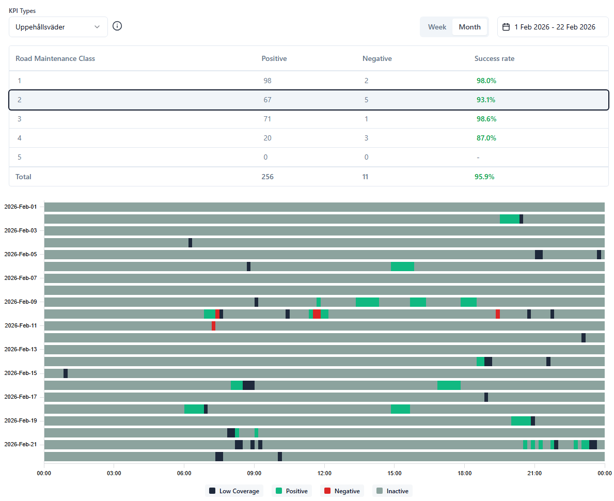614x501 pixels.
Task: Toggle the Positive legend entry
Action: click(x=292, y=491)
